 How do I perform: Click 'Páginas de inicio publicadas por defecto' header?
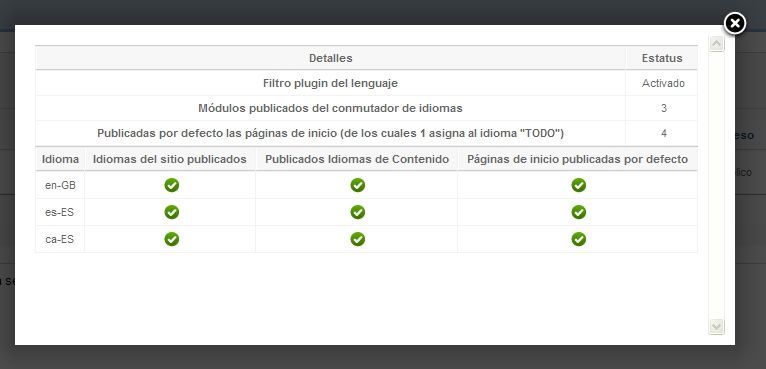tap(577, 159)
